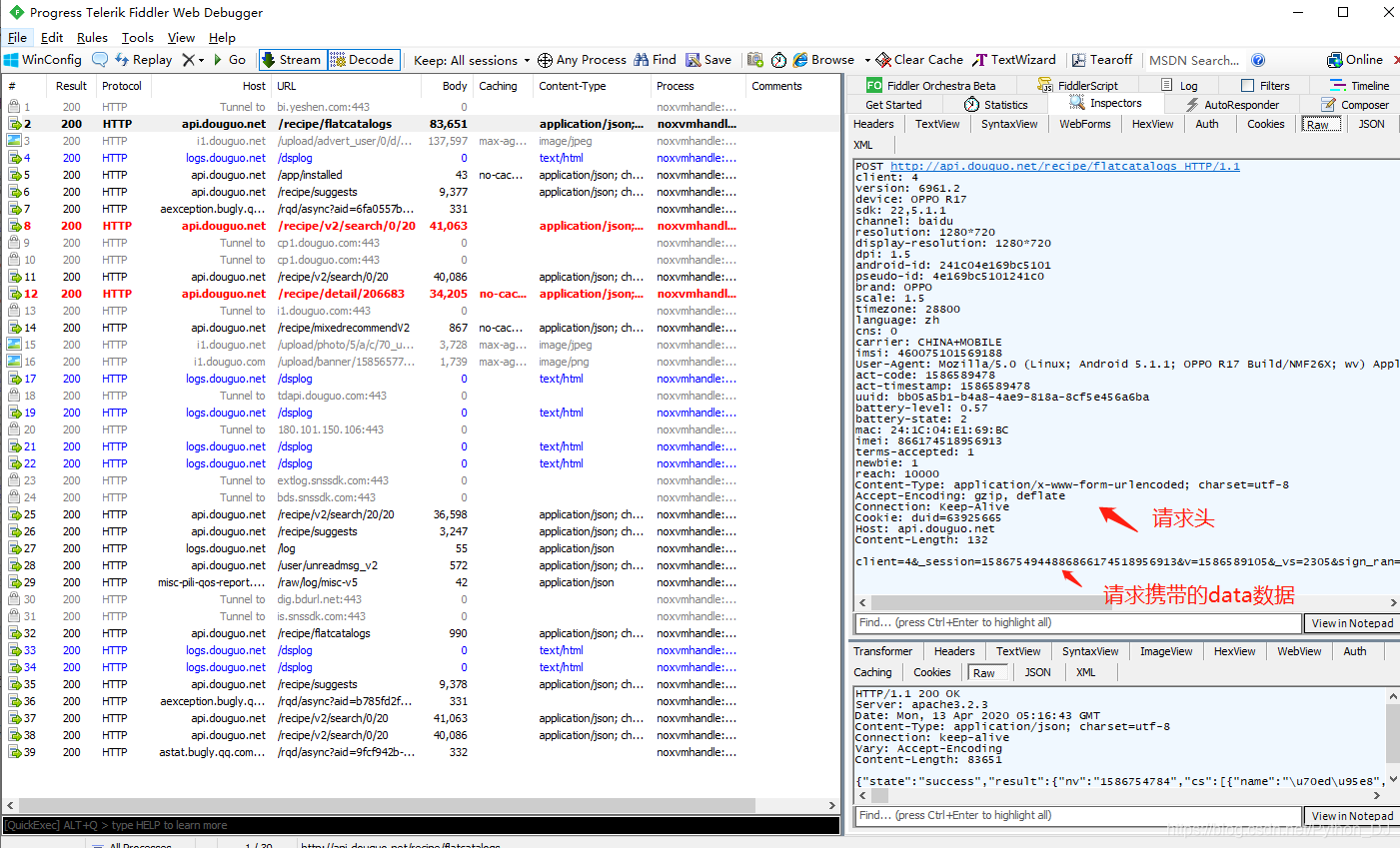Click the camera screenshot icon in toolbar
This screenshot has height=848, width=1400.
click(755, 60)
